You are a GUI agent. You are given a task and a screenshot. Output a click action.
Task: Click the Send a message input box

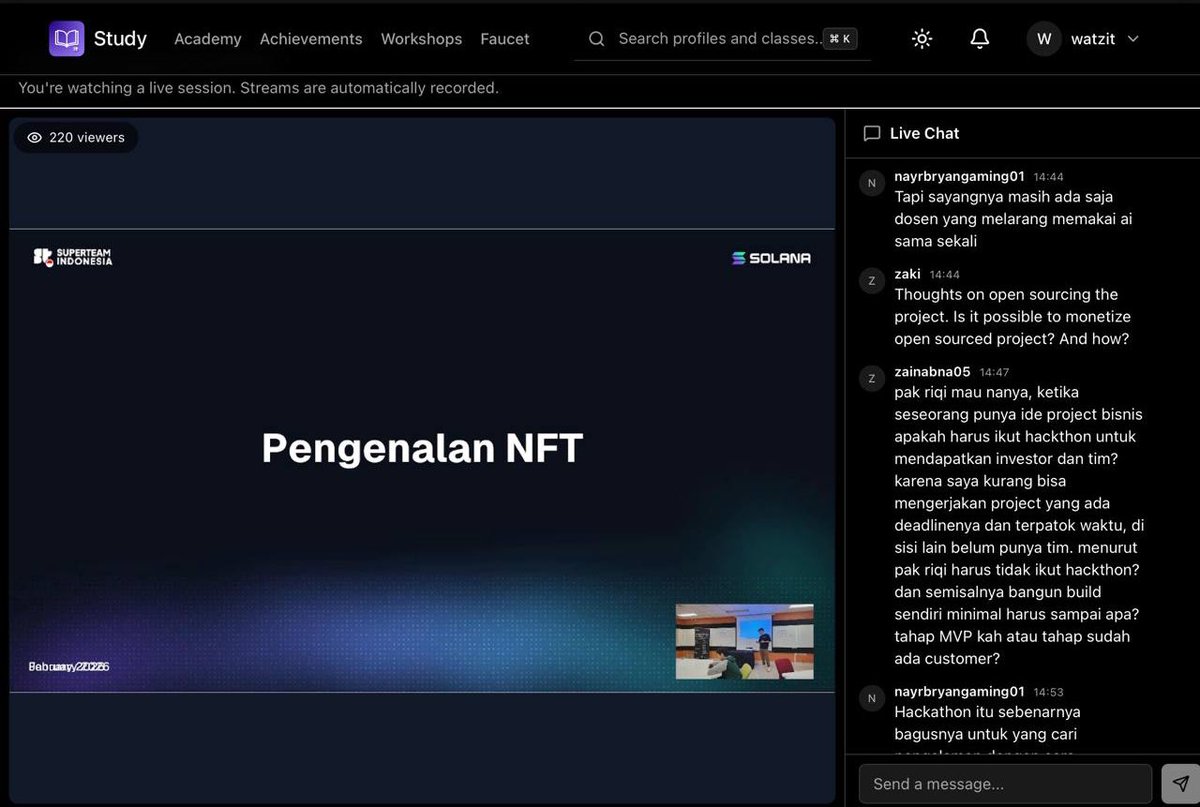tap(1005, 783)
